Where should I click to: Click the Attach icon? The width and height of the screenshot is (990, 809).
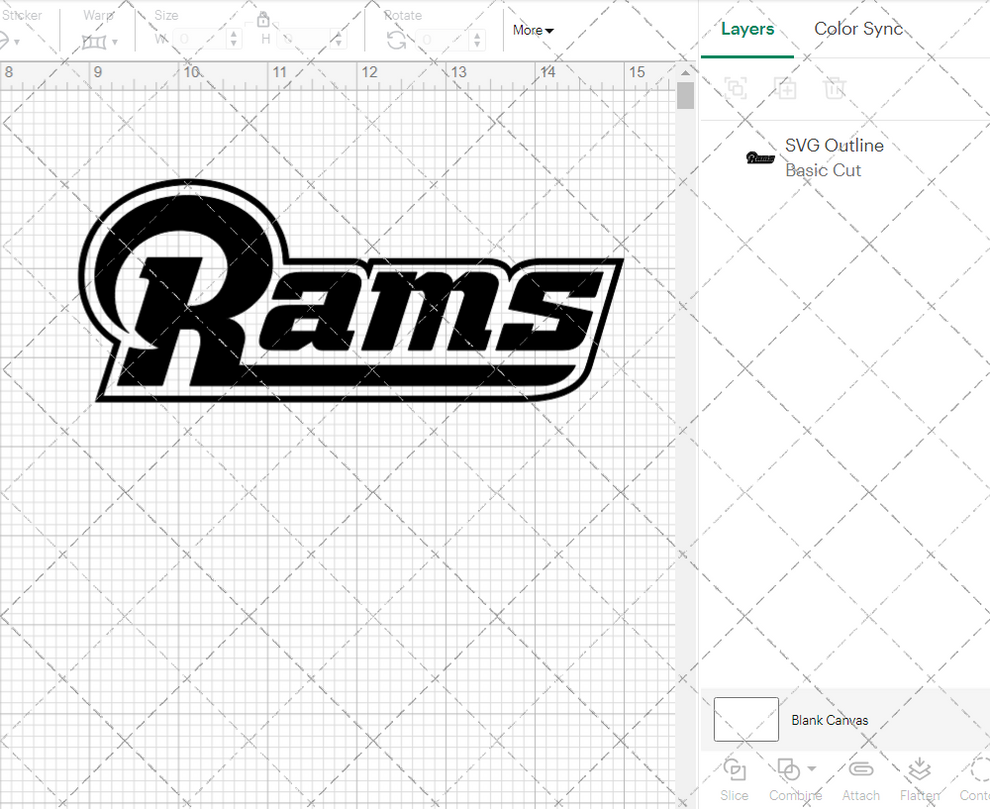click(x=860, y=768)
